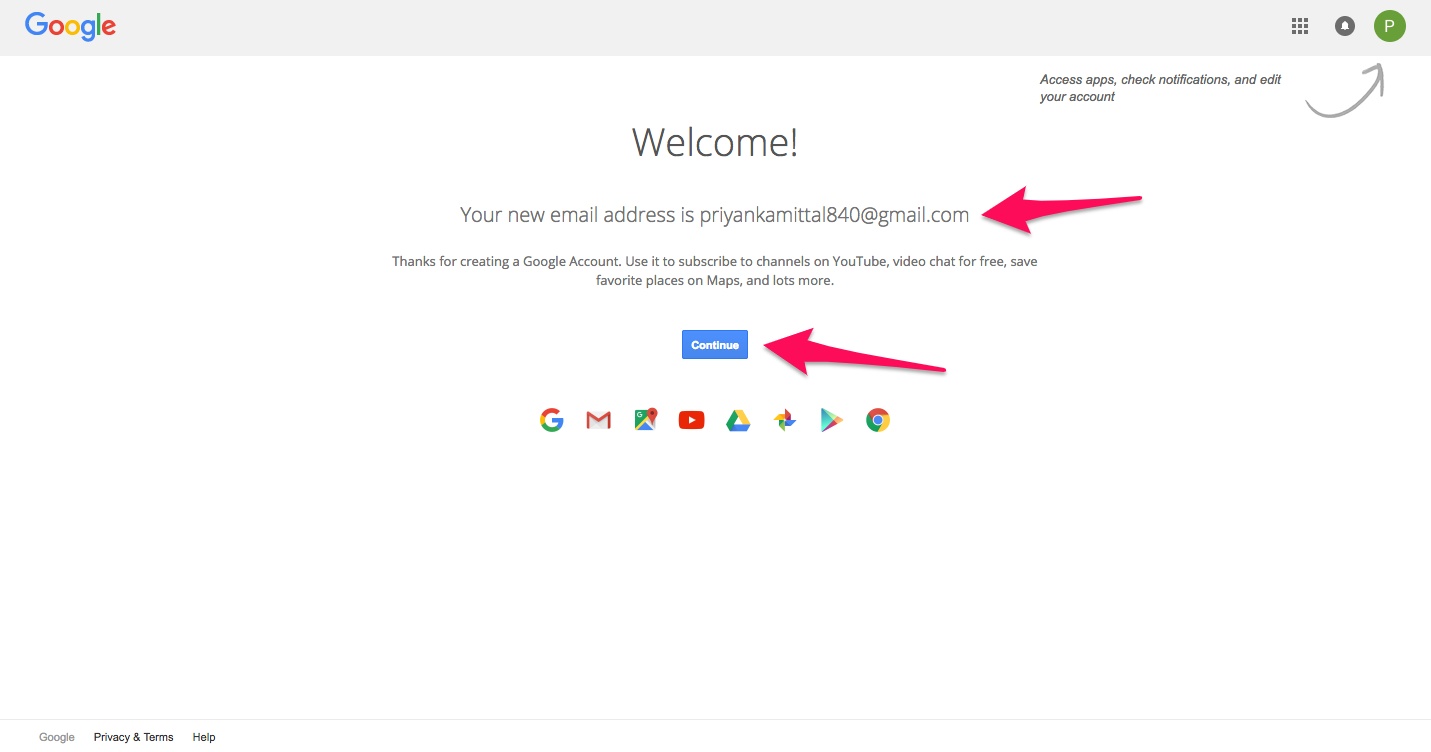Click the Google Search "G" icon
The image size is (1431, 752).
pyautogui.click(x=551, y=420)
